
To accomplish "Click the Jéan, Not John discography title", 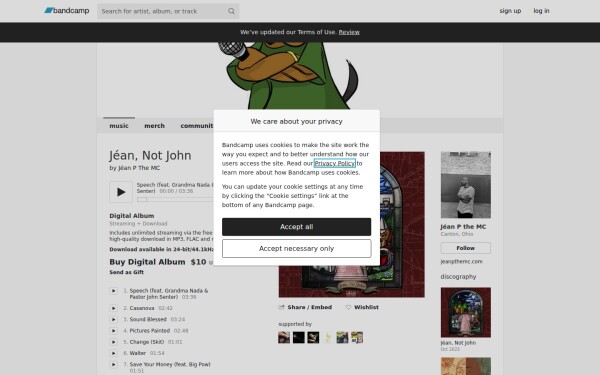I will 458,343.
